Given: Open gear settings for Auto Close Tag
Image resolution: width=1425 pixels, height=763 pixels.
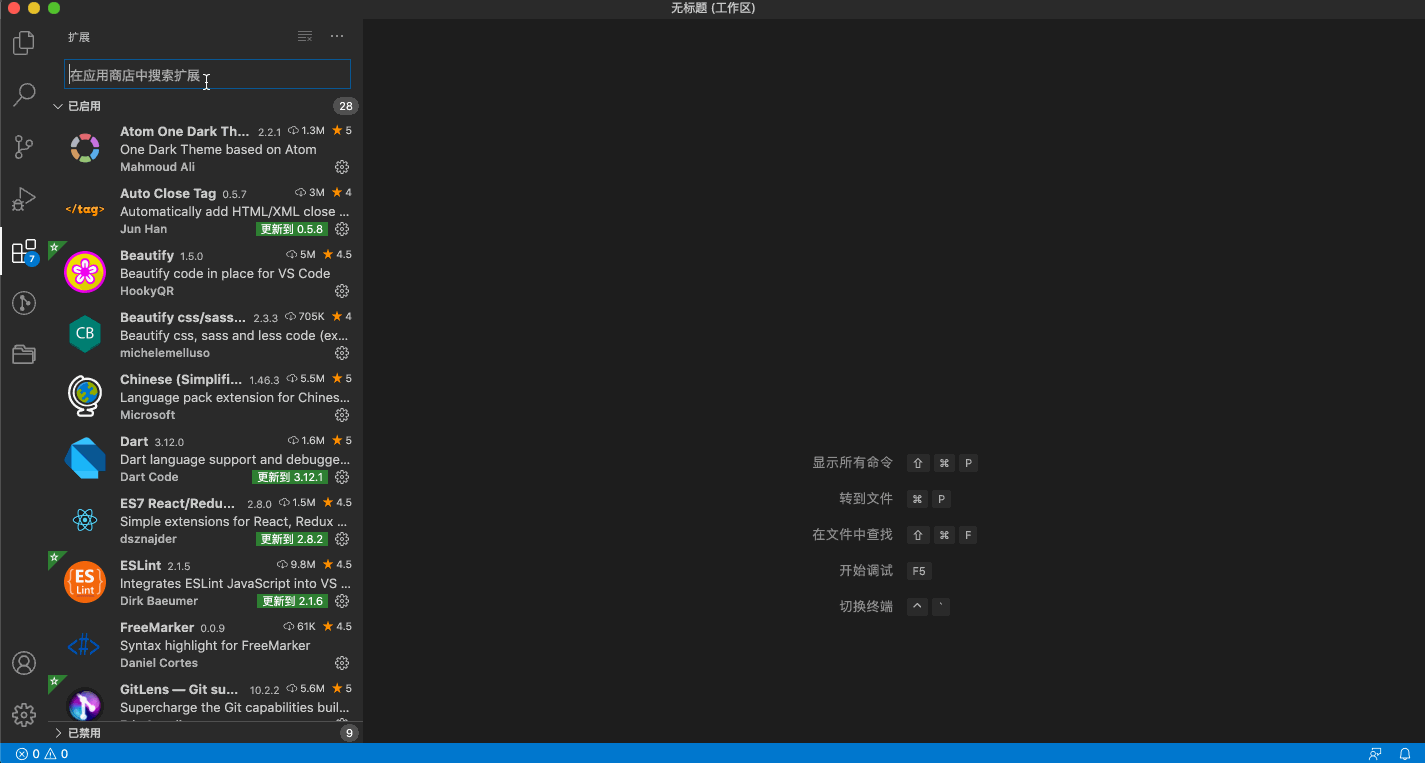Looking at the screenshot, I should pyautogui.click(x=342, y=229).
